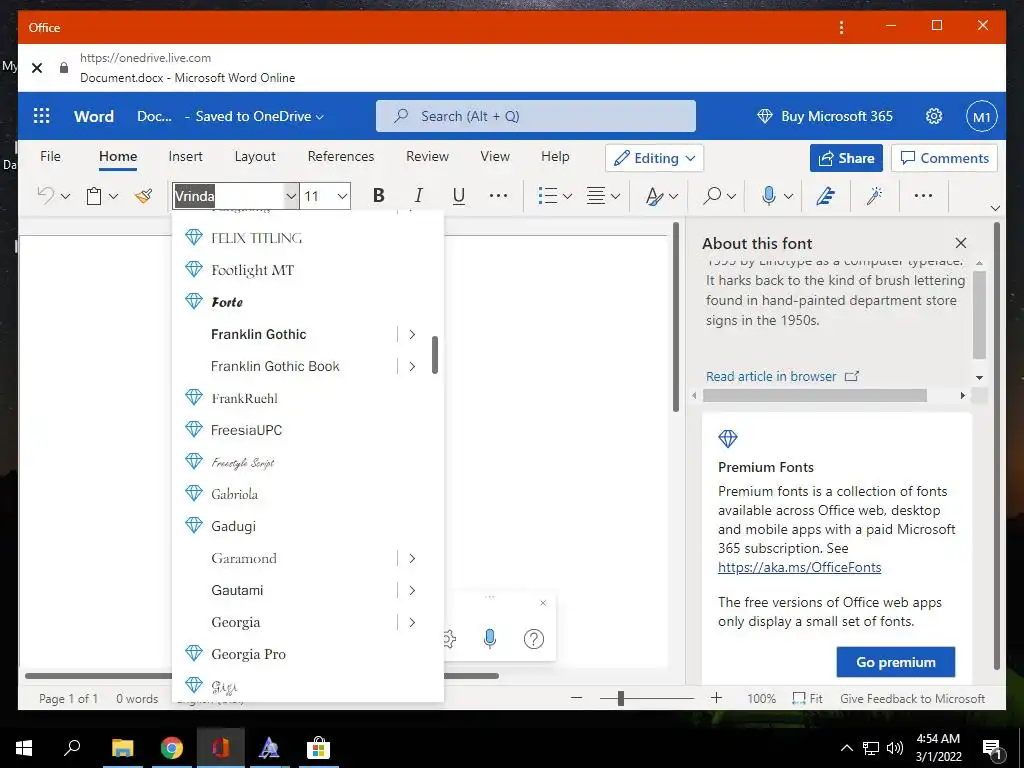The width and height of the screenshot is (1024, 768).
Task: Toggle Italic formatting
Action: coord(419,195)
